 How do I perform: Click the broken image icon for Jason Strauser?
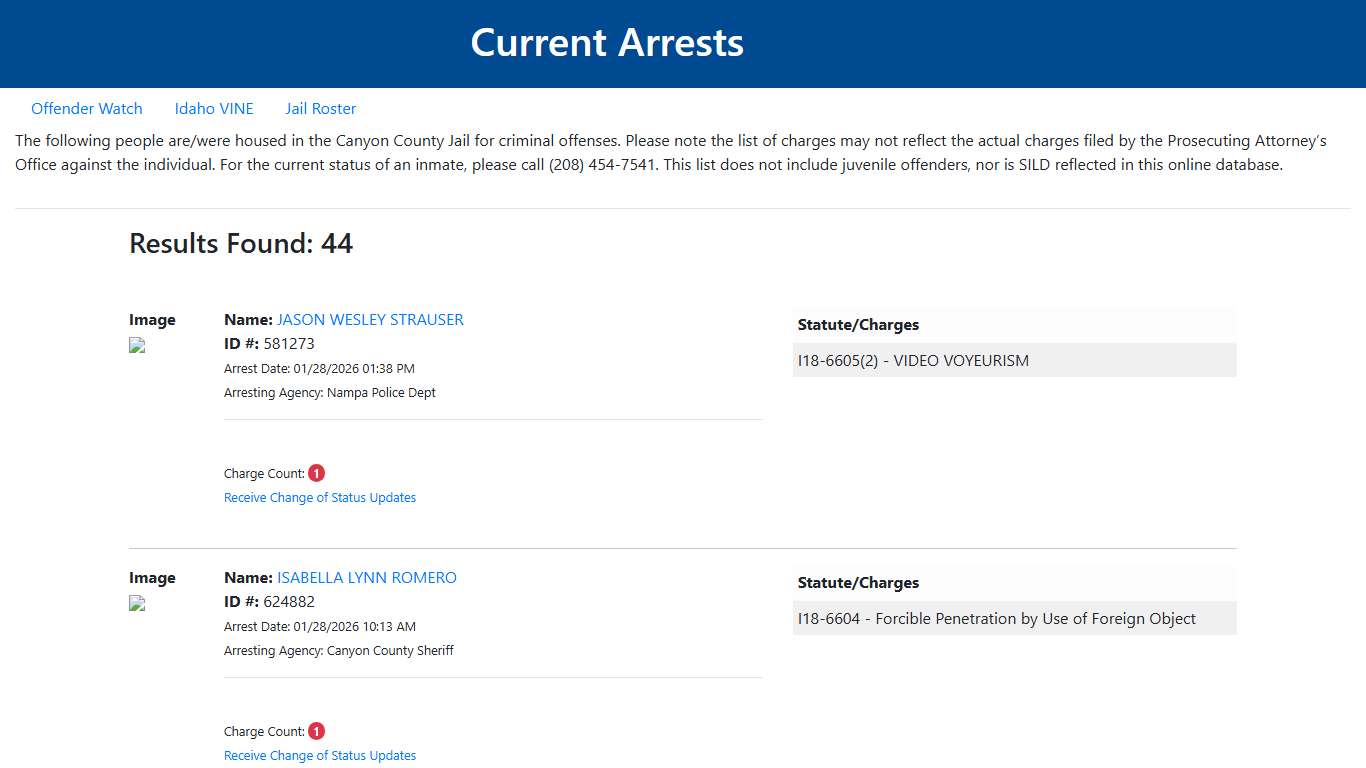136,345
